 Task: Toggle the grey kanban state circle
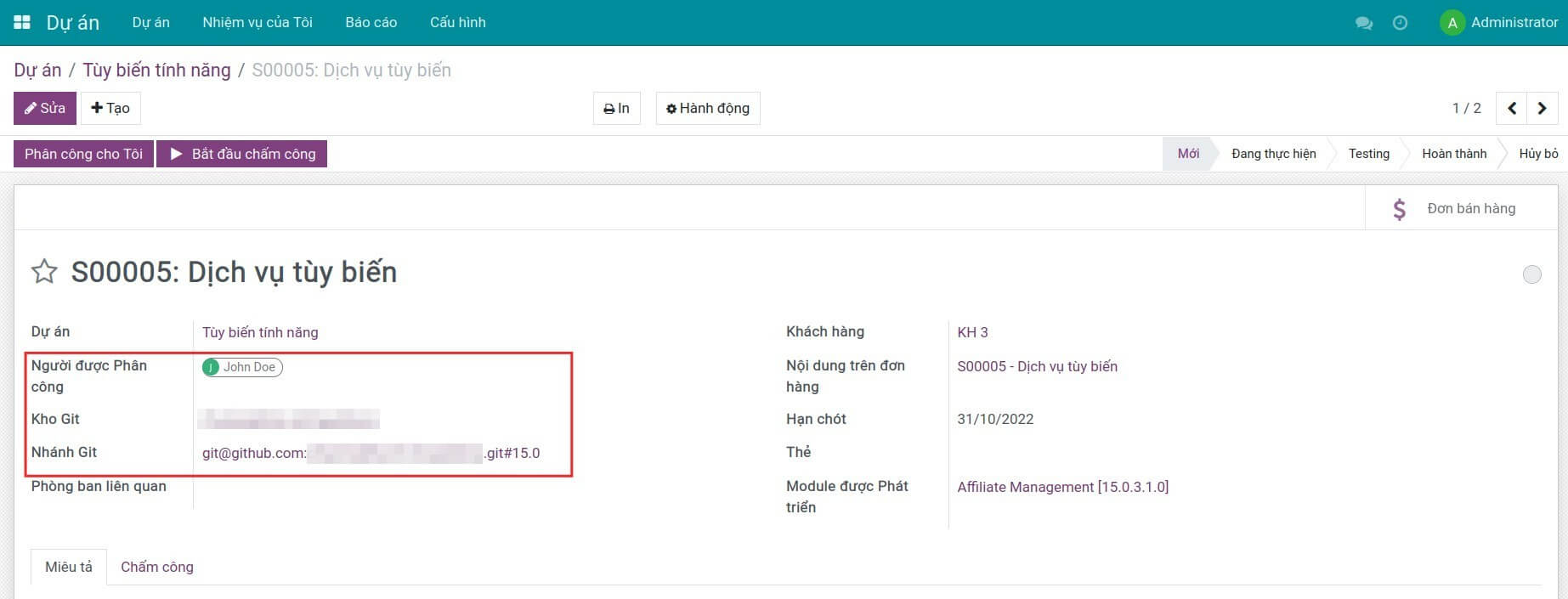(1531, 274)
